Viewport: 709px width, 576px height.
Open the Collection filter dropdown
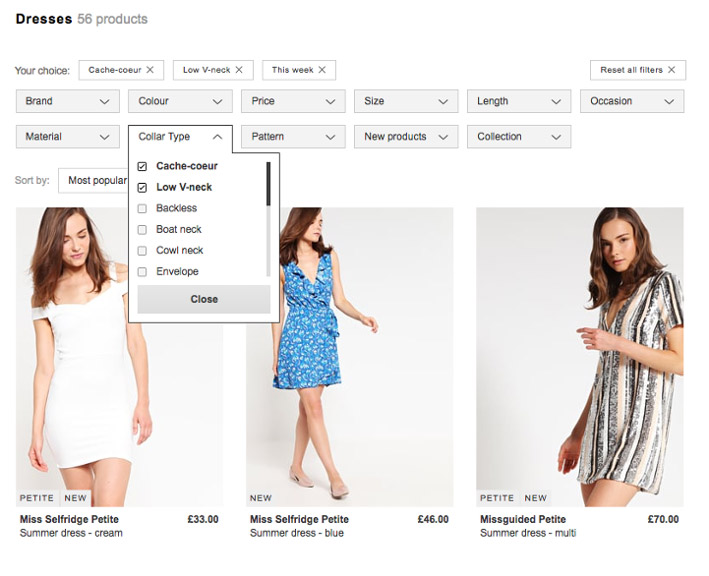tap(519, 137)
